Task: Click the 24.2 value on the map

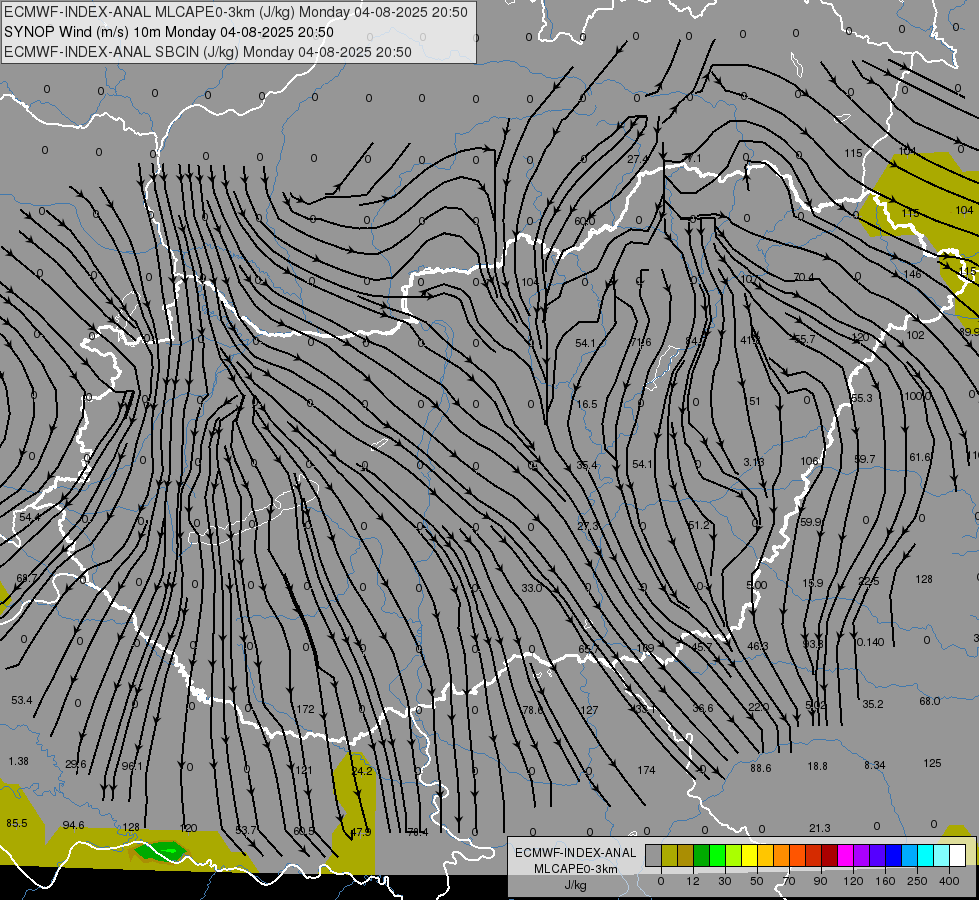Action: pos(362,771)
